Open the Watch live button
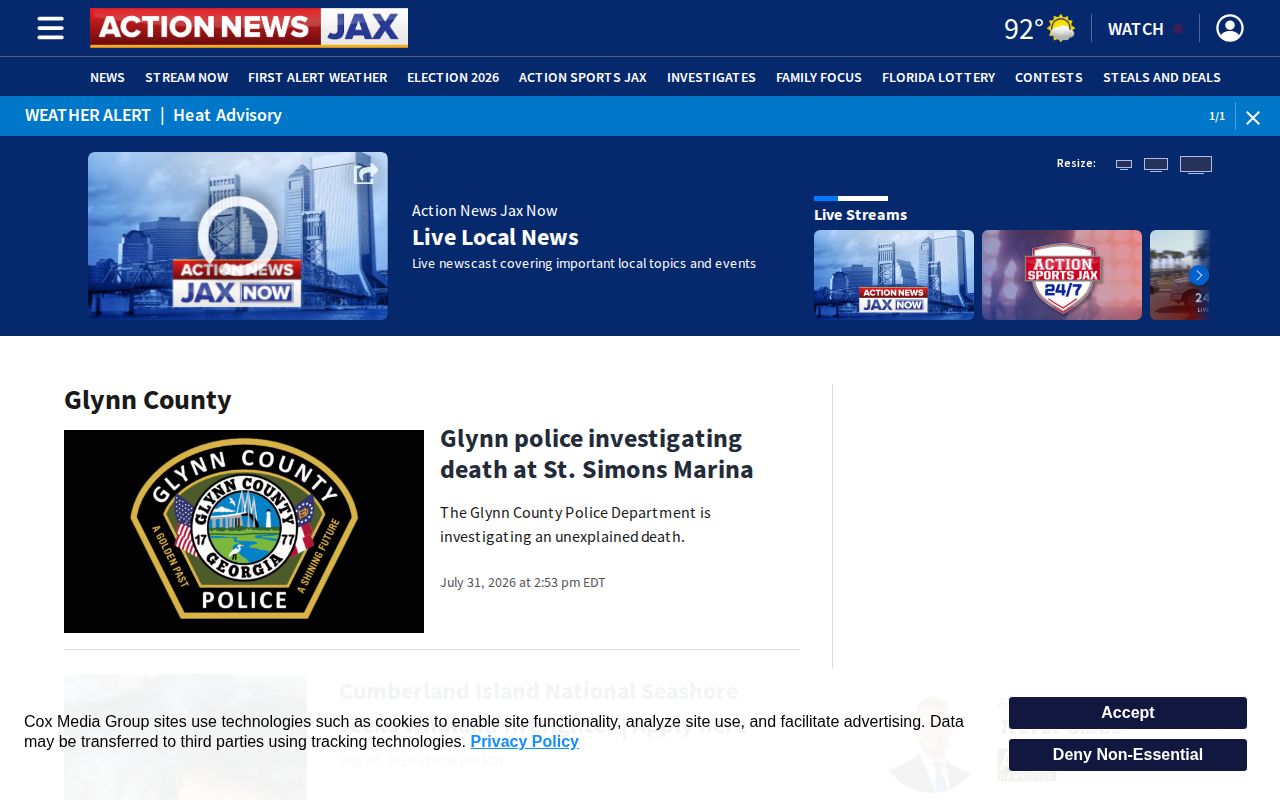This screenshot has width=1280, height=800. point(1145,29)
